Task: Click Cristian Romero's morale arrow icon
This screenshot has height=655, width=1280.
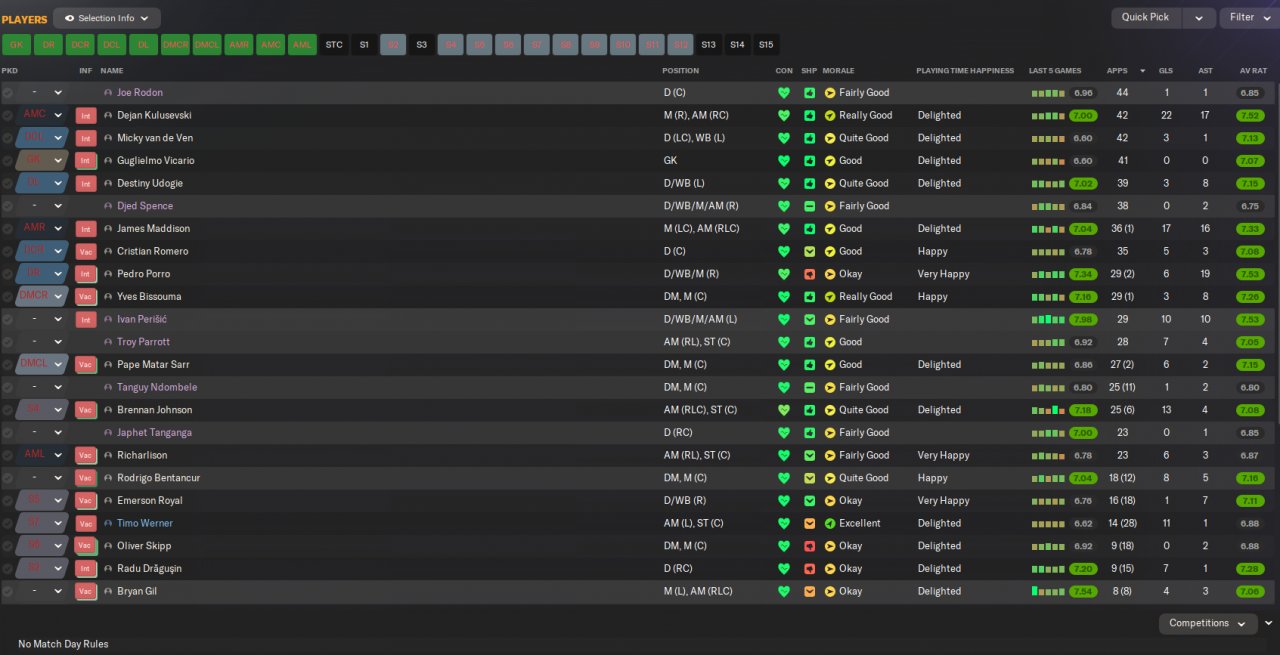Action: 830,251
